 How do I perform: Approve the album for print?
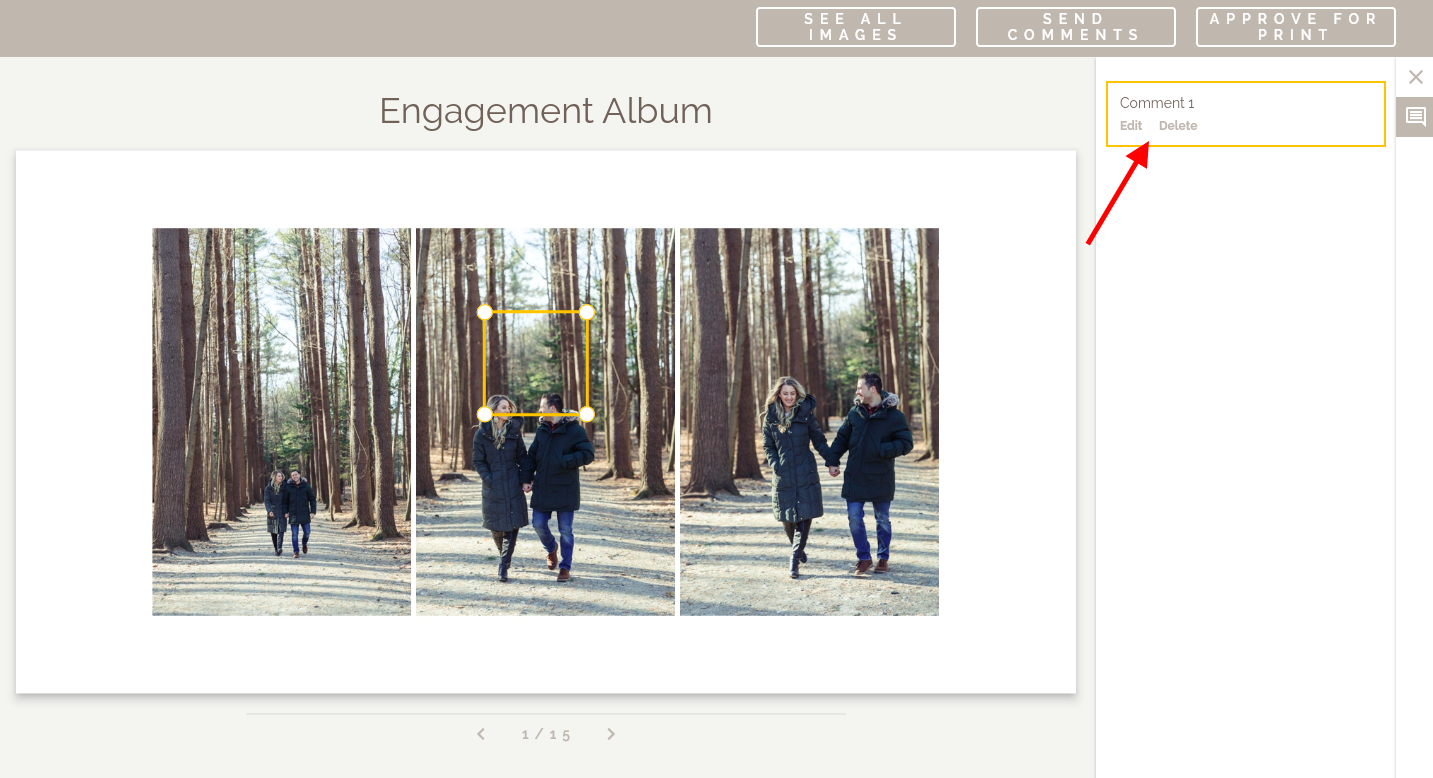[x=1296, y=27]
